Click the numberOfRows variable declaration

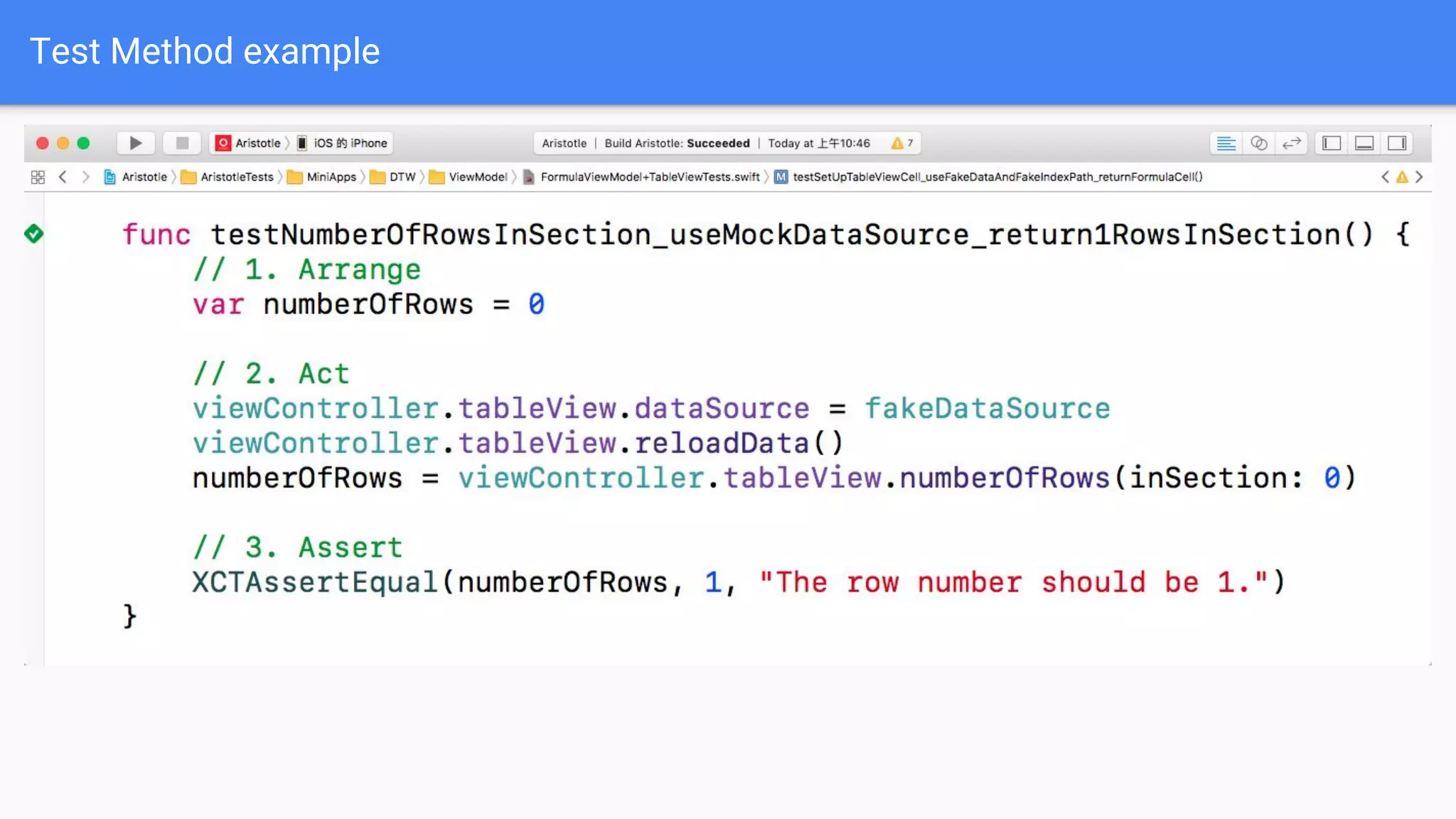368,304
